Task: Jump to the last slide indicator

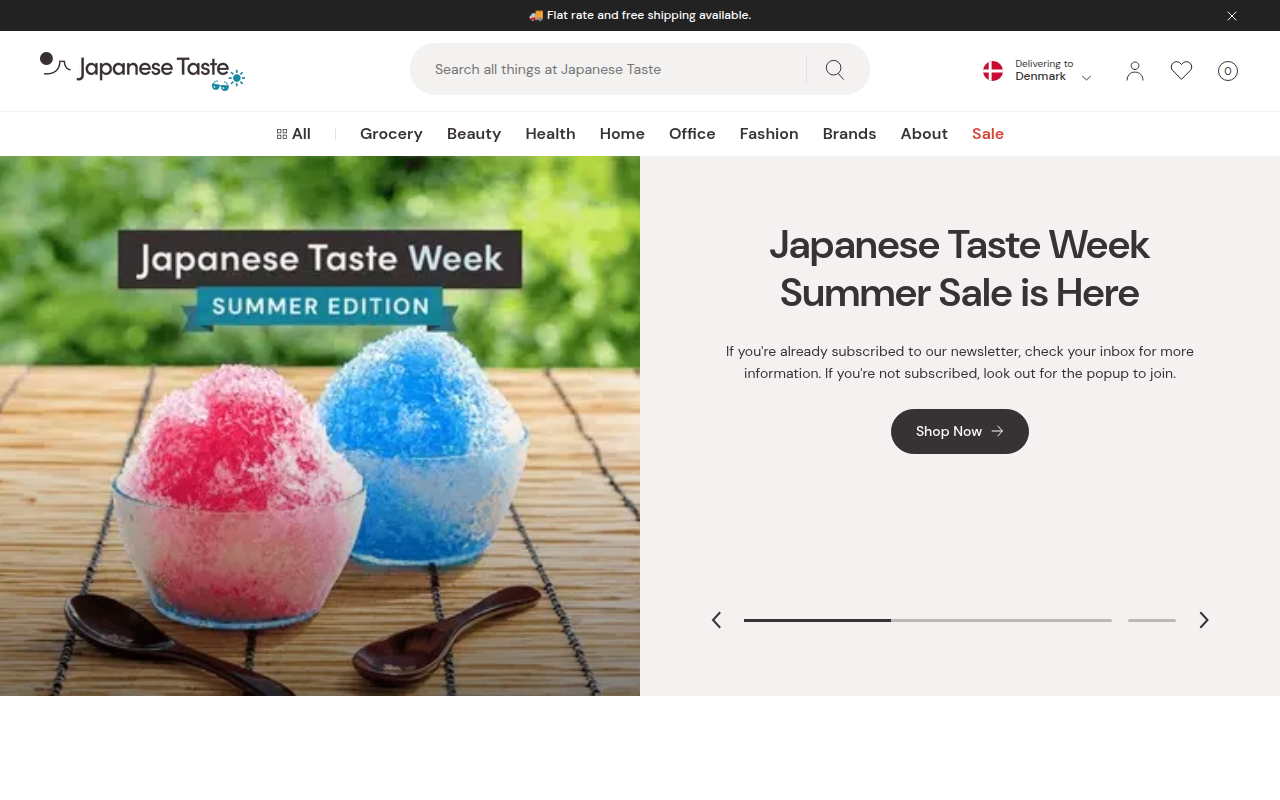Action: 1152,620
